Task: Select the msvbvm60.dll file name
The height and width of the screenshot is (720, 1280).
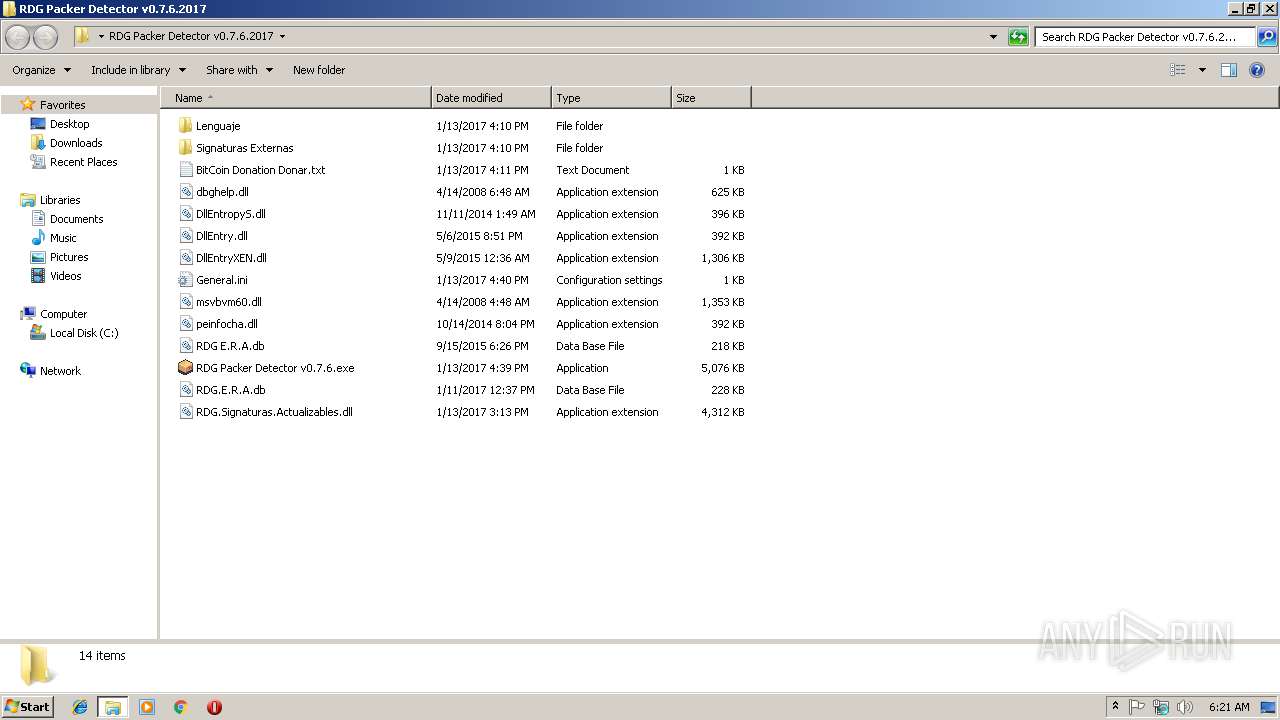Action: tap(229, 302)
